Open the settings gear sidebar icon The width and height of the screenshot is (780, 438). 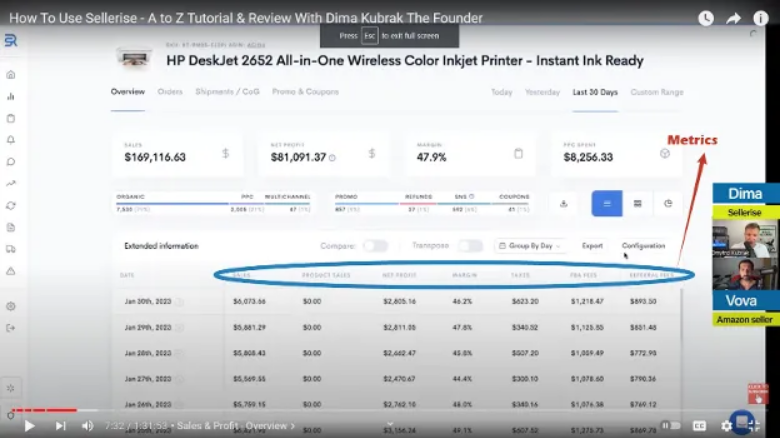10,306
